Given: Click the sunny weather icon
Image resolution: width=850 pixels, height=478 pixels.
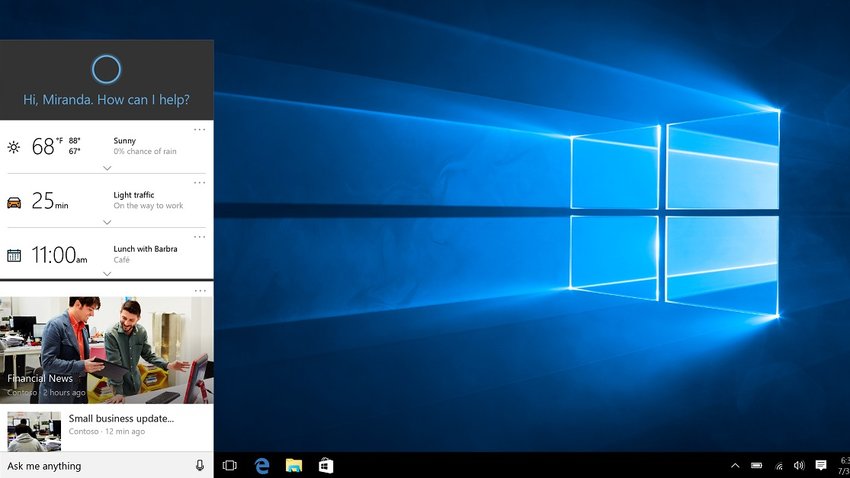Looking at the screenshot, I should 14,147.
